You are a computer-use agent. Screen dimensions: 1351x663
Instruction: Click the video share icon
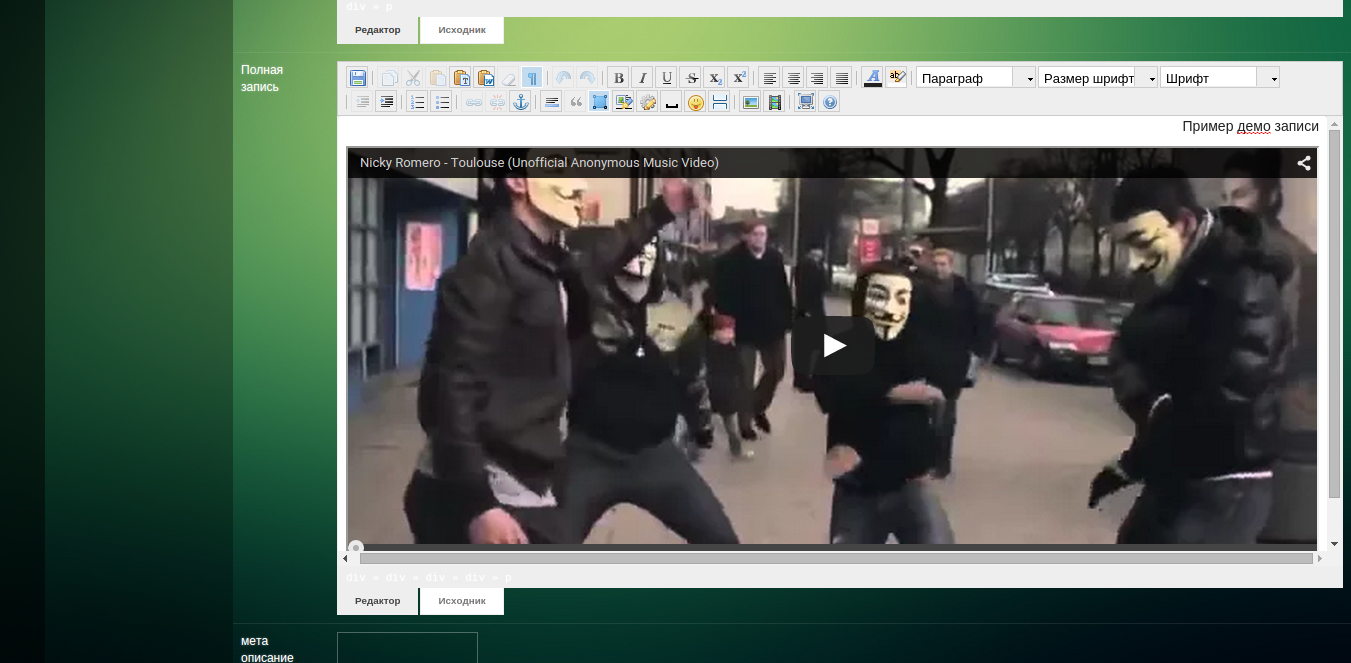pyautogui.click(x=1304, y=163)
